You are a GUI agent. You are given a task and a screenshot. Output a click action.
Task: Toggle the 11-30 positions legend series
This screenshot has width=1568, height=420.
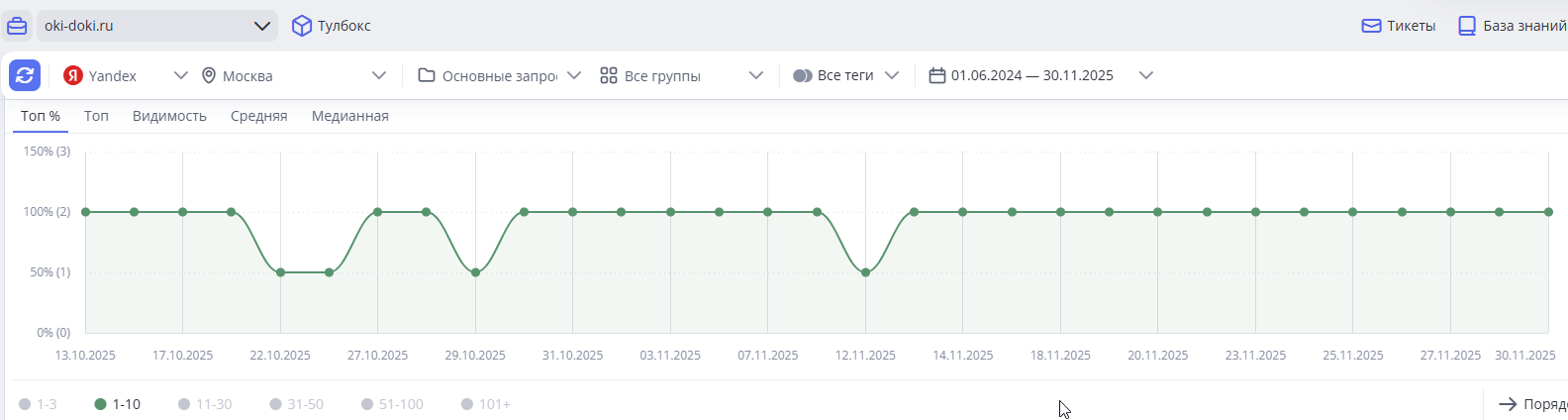tap(205, 404)
